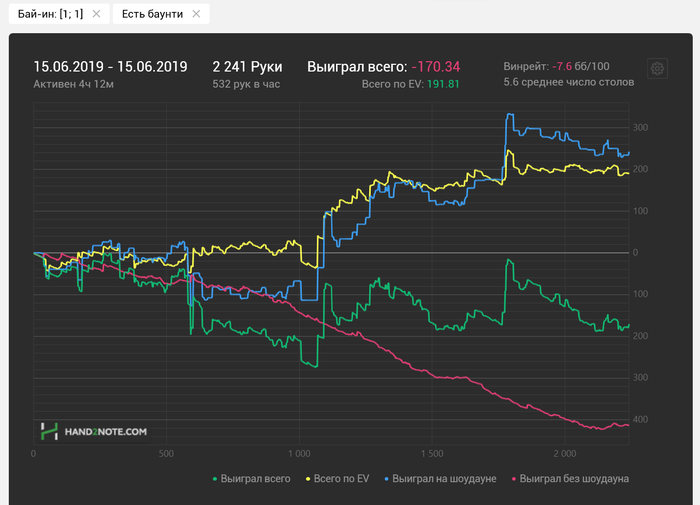Toggle the Выиграл всего legend series
The width and height of the screenshot is (700, 505).
[x=252, y=479]
